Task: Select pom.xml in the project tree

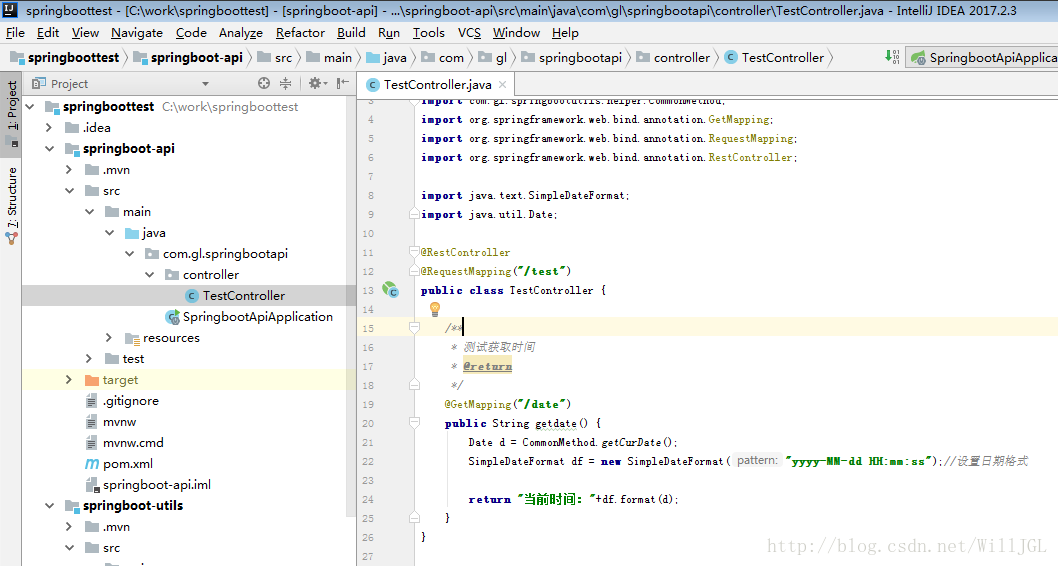Action: tap(127, 464)
